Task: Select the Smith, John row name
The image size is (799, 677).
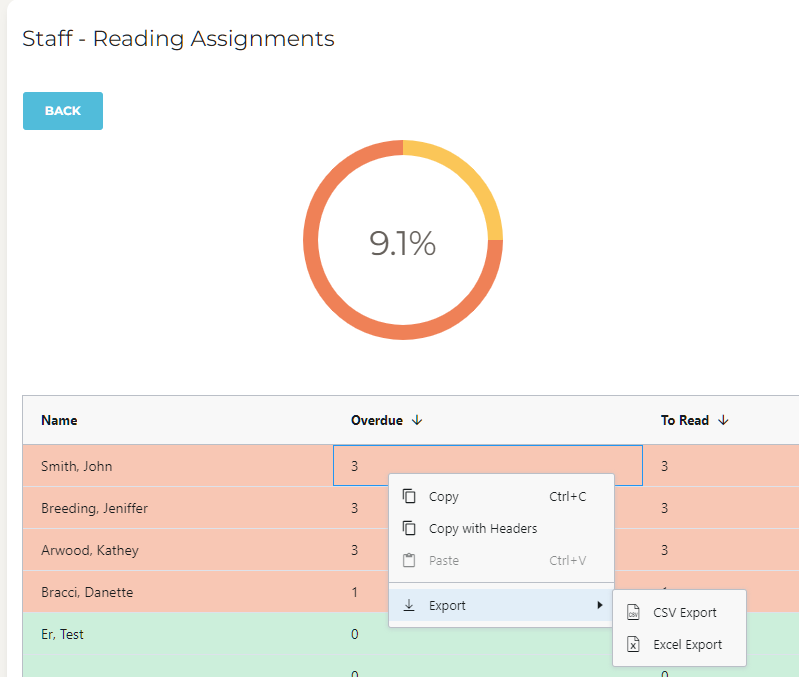Action: tap(76, 466)
